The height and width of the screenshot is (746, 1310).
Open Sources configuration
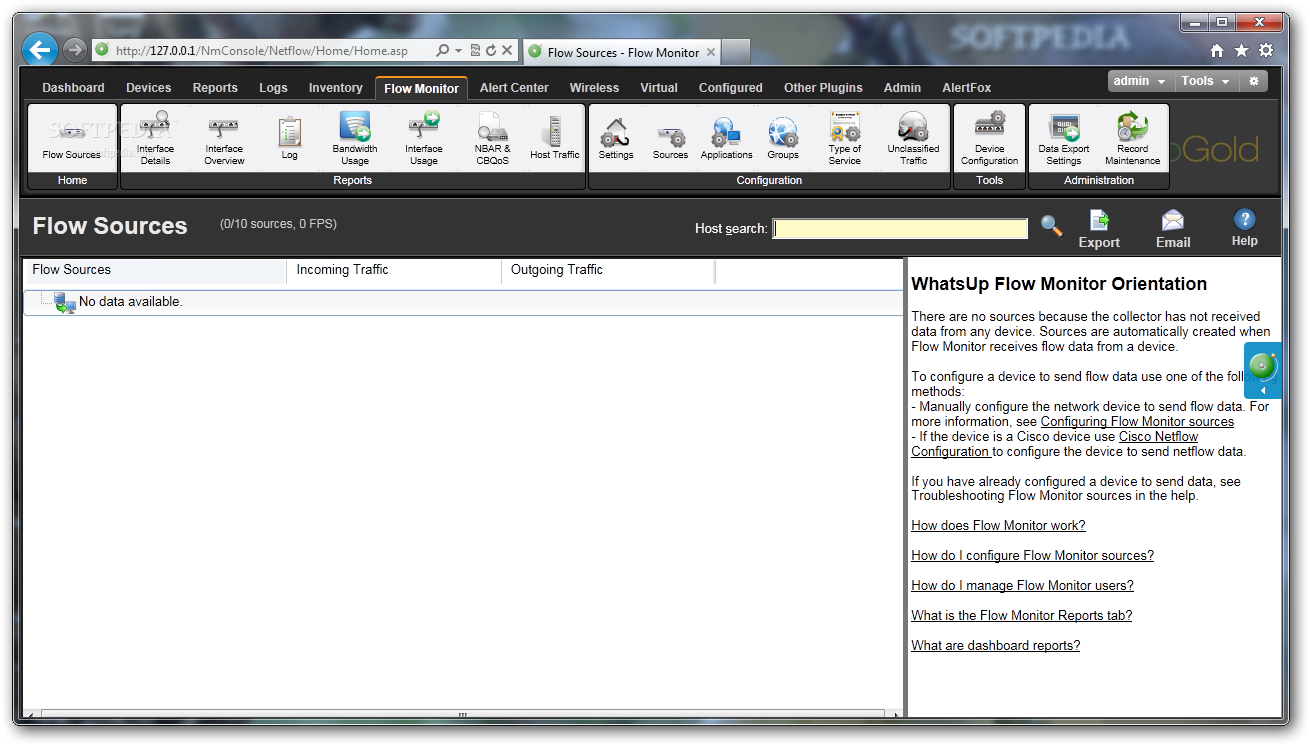point(670,138)
